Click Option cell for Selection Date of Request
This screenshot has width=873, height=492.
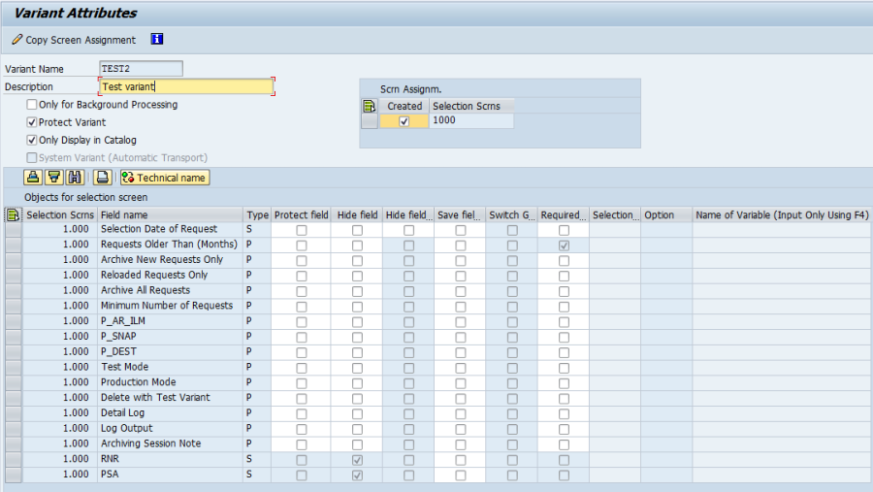(x=666, y=229)
